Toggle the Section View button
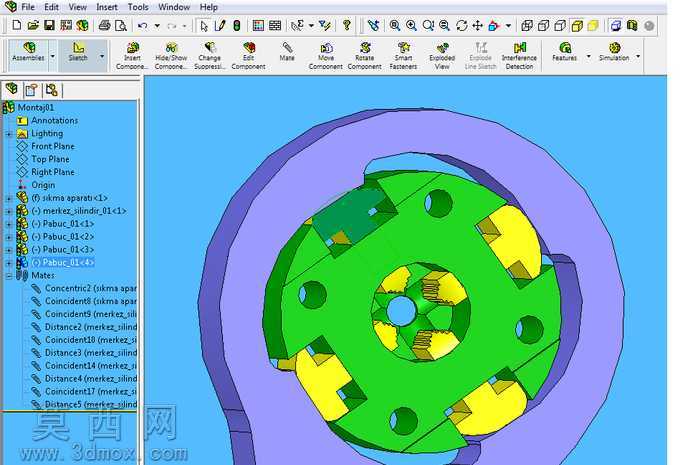 [632, 26]
